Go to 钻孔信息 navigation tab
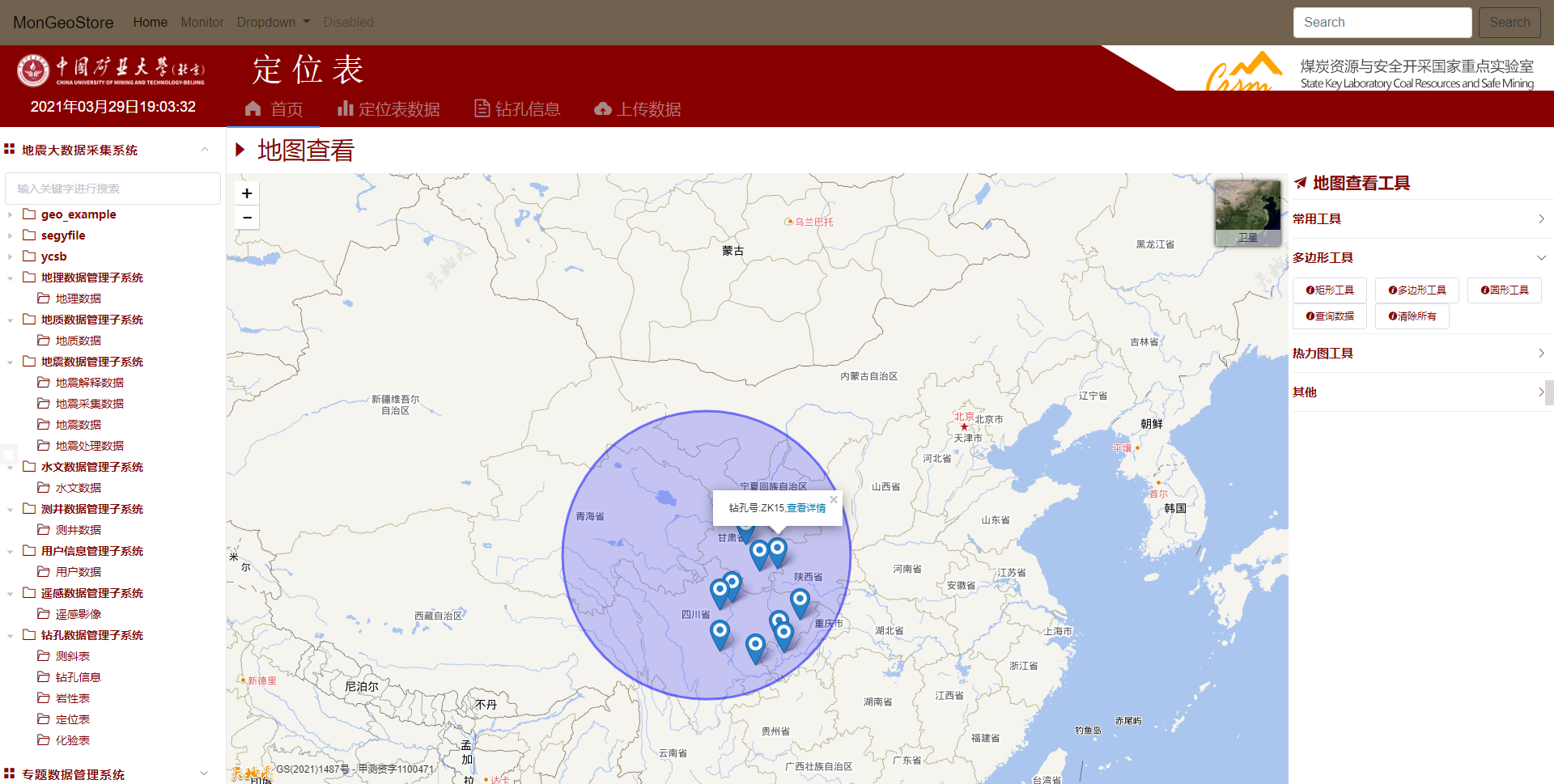 coord(517,109)
